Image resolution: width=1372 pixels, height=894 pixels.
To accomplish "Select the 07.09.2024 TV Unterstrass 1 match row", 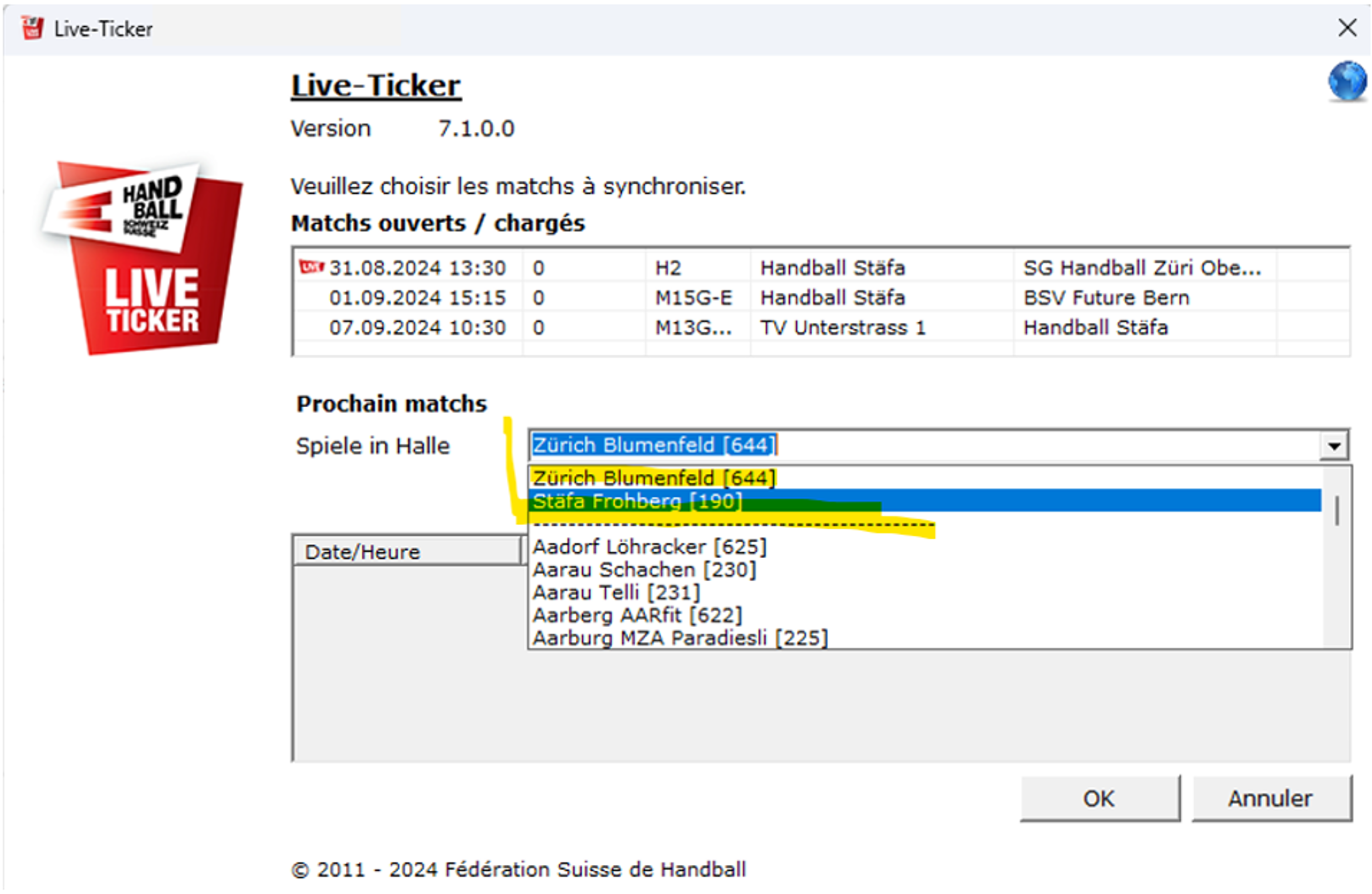I will coord(750,327).
